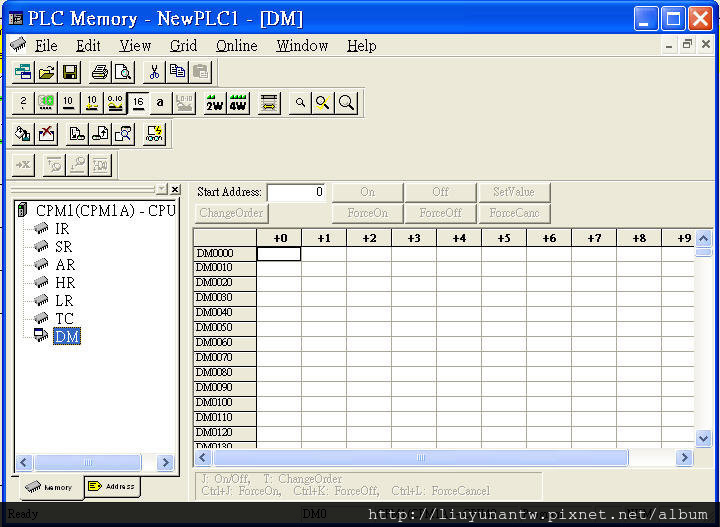Open the File menu
The width and height of the screenshot is (720, 527).
[x=46, y=46]
